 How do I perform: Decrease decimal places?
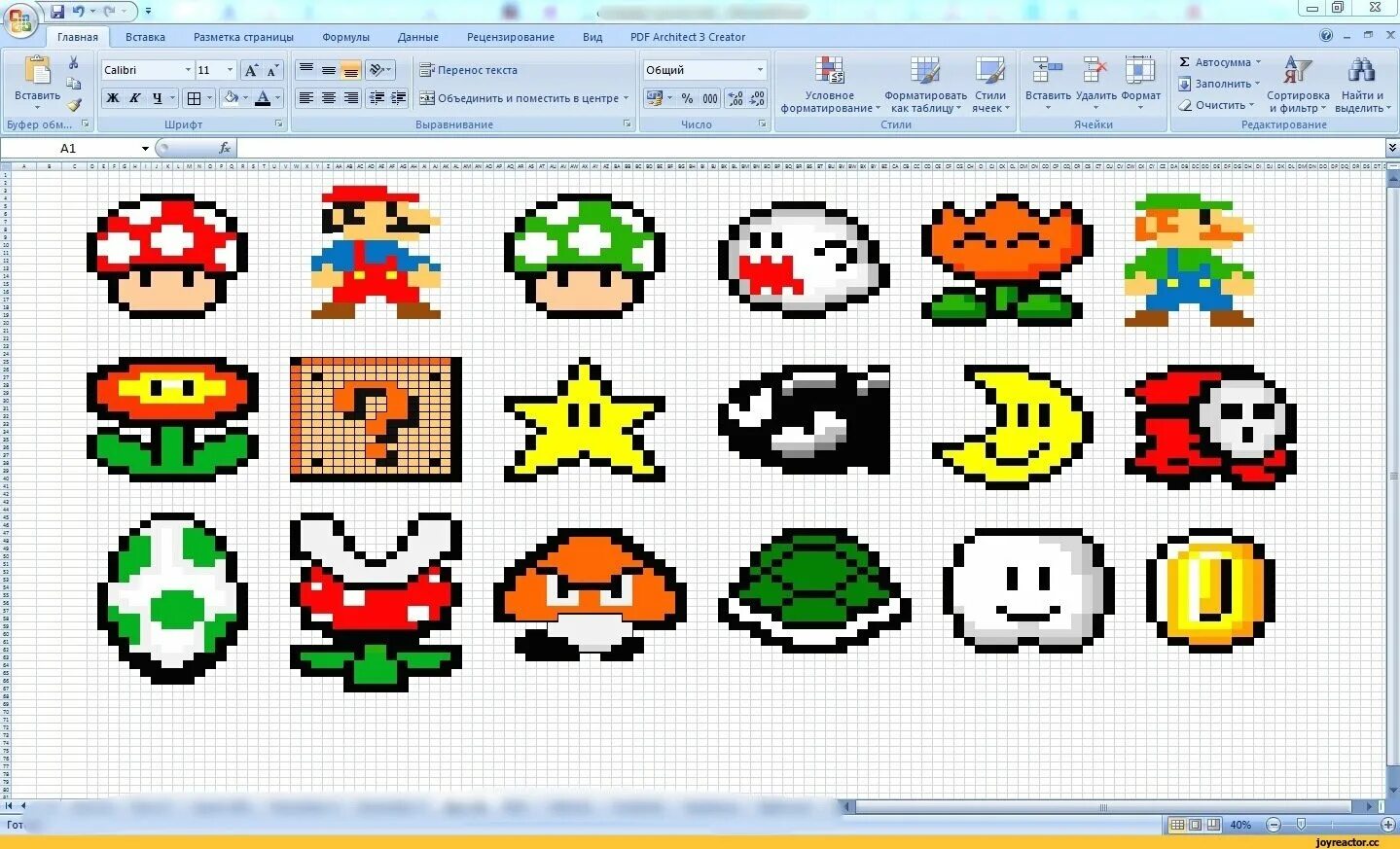pos(757,98)
